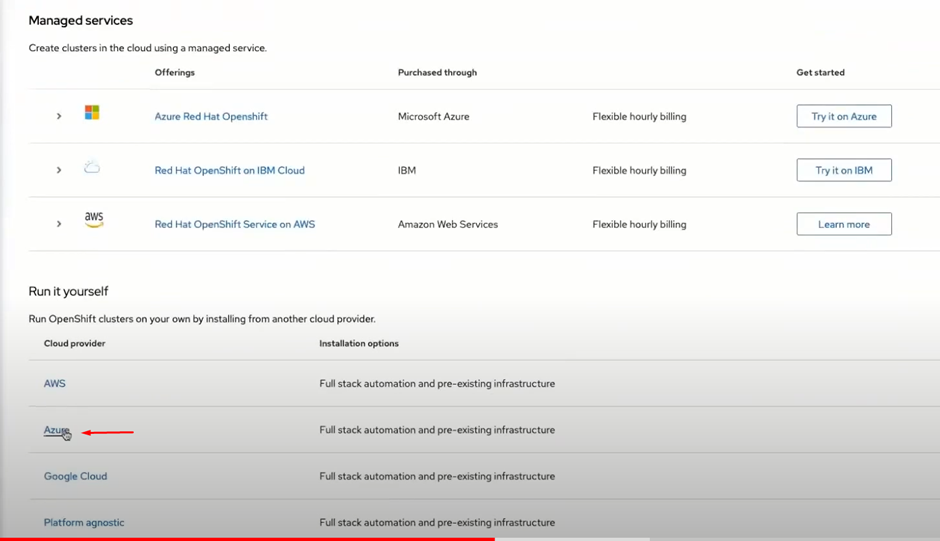
Task: Click the Microsoft Azure purchased-through text
Action: [433, 116]
